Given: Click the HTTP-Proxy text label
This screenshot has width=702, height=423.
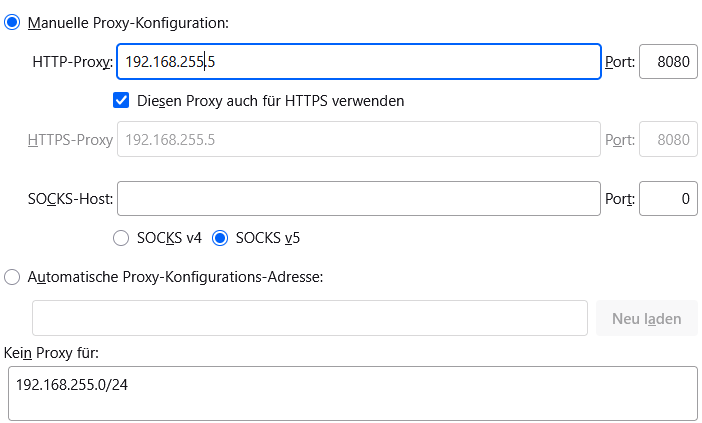Looking at the screenshot, I should (x=72, y=62).
